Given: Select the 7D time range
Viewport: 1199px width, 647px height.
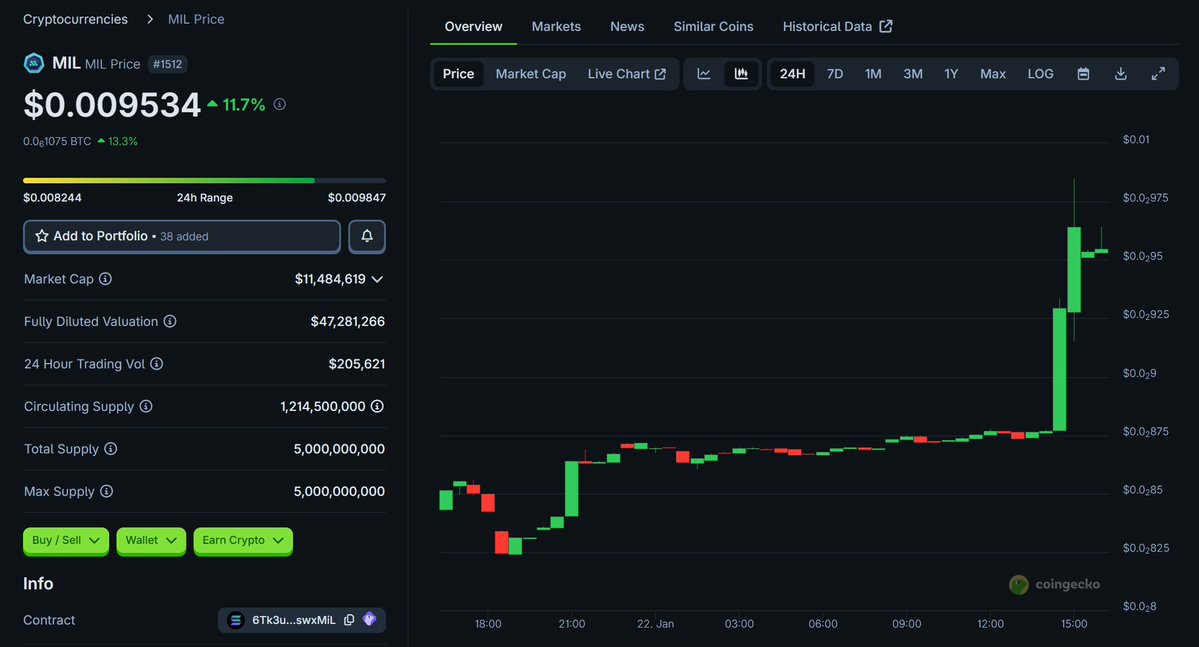Looking at the screenshot, I should 835,74.
